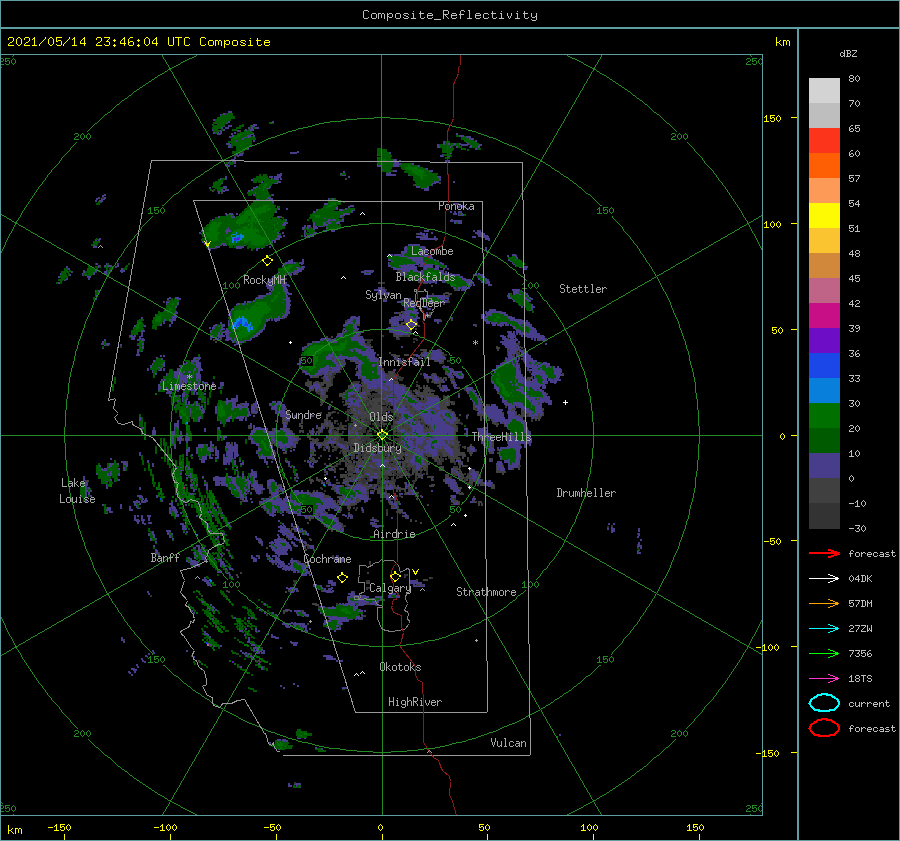Click the Strathmore label
The height and width of the screenshot is (841, 900).
(x=486, y=592)
